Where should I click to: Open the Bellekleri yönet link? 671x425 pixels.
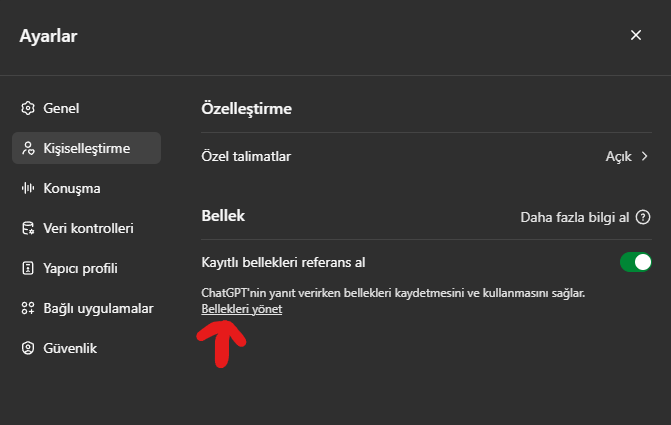click(x=242, y=310)
